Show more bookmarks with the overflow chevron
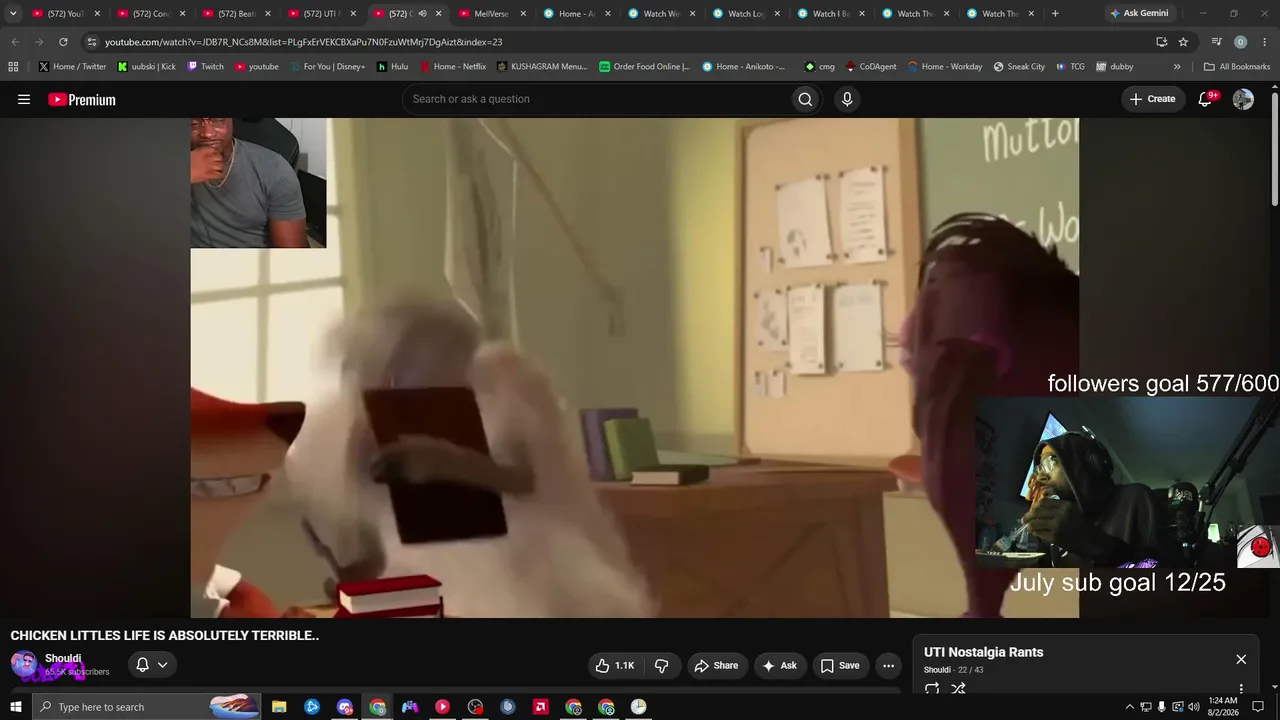The image size is (1280, 720). tap(1177, 66)
